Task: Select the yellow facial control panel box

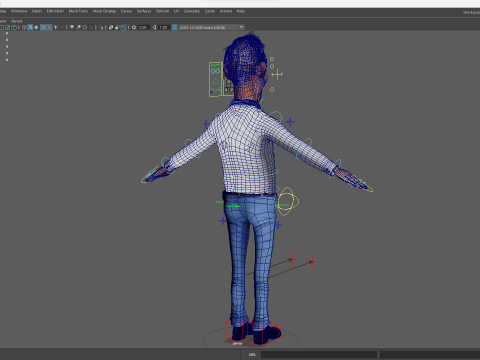Action: [216, 79]
